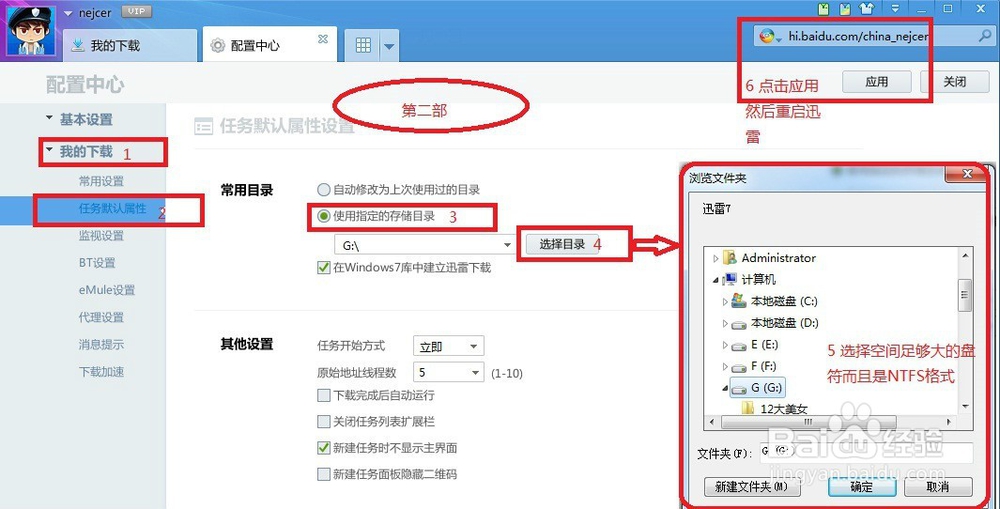
Task: Click the magnifier search icon
Action: [x=984, y=36]
